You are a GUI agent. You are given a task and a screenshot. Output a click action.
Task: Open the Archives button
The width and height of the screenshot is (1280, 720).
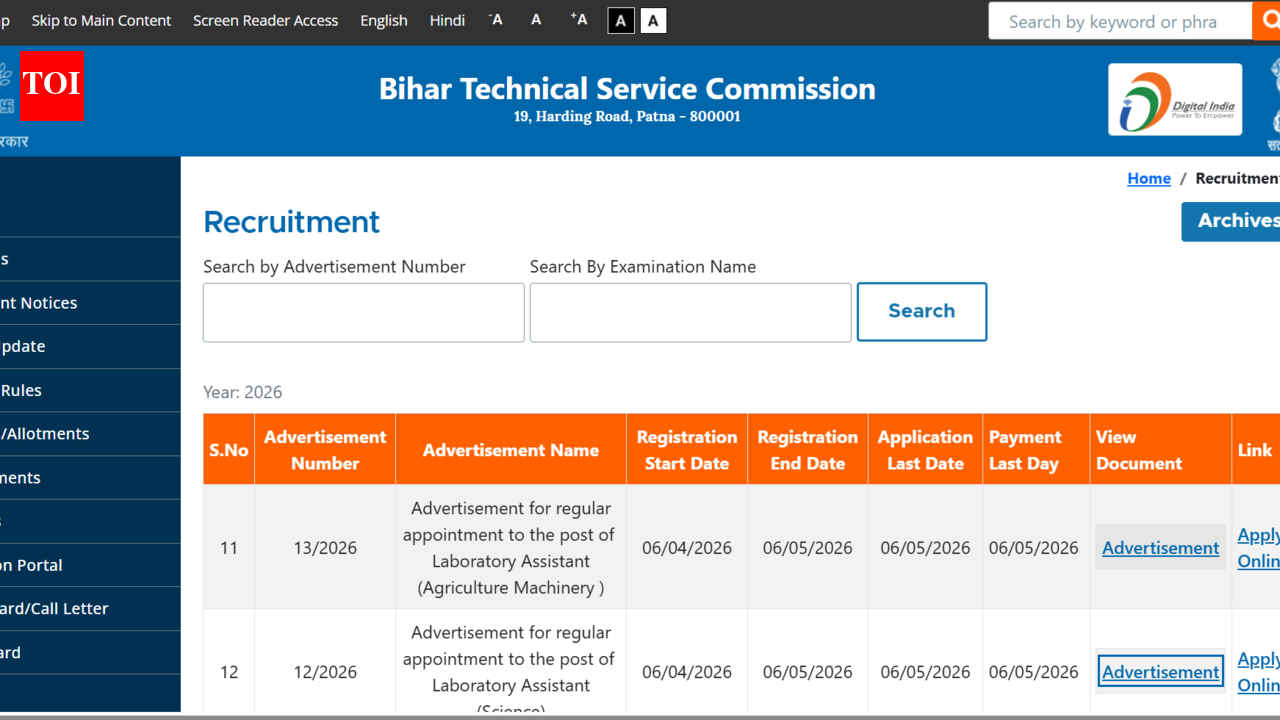click(1231, 221)
